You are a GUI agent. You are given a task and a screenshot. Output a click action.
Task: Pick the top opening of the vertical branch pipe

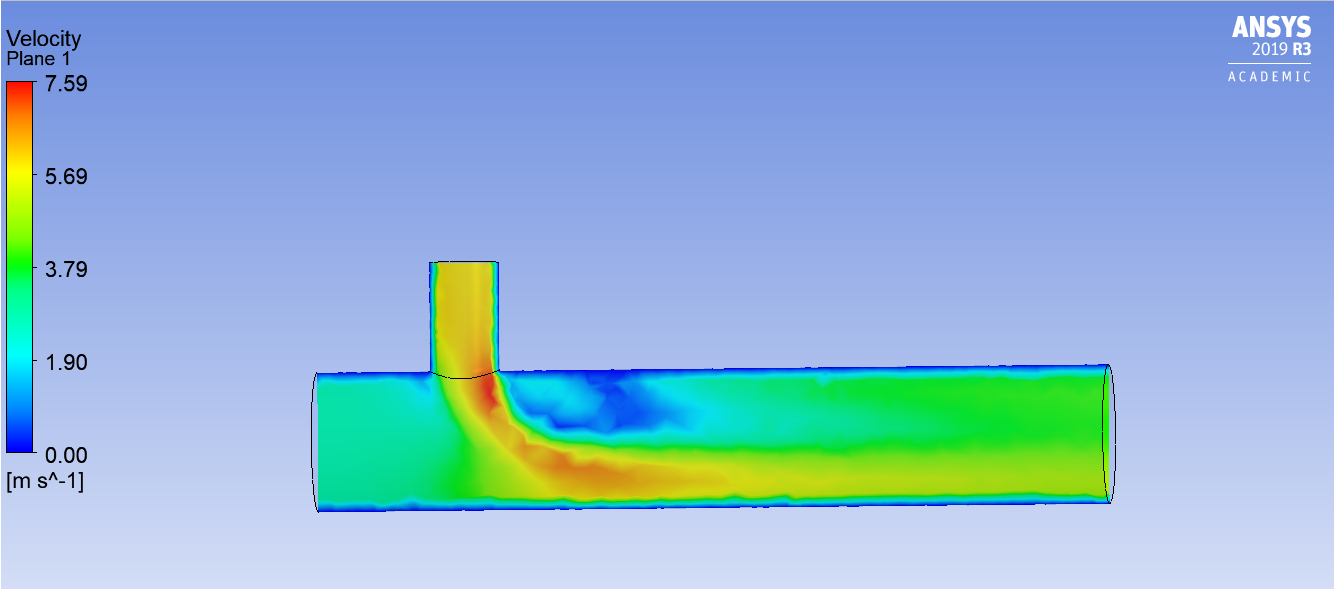(x=464, y=263)
